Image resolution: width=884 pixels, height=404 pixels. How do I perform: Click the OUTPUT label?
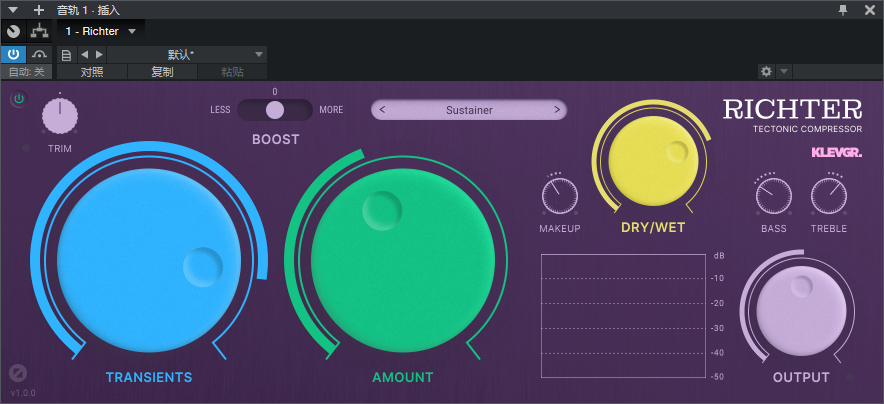(801, 378)
